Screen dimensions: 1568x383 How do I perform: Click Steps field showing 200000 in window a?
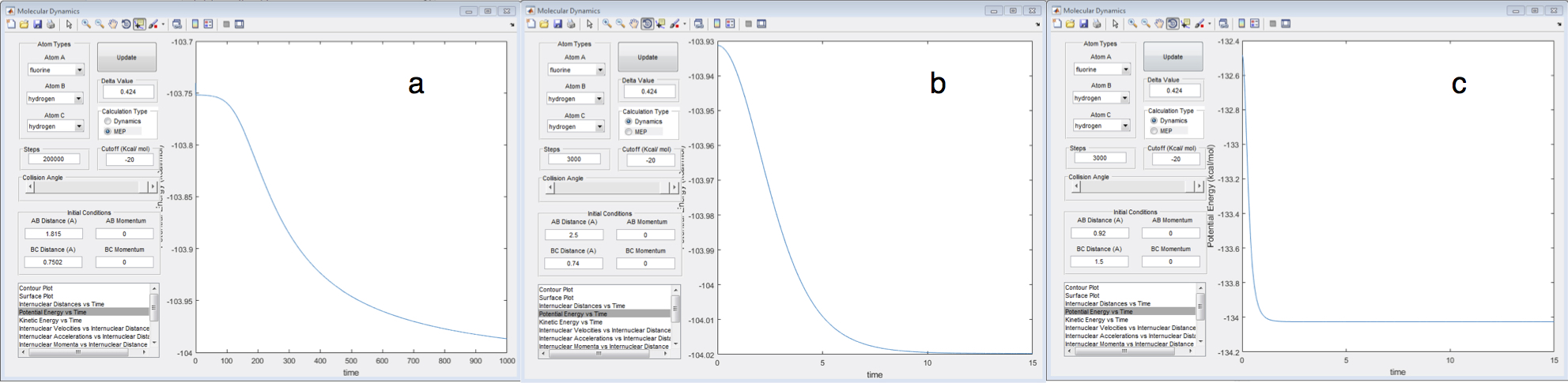(54, 159)
